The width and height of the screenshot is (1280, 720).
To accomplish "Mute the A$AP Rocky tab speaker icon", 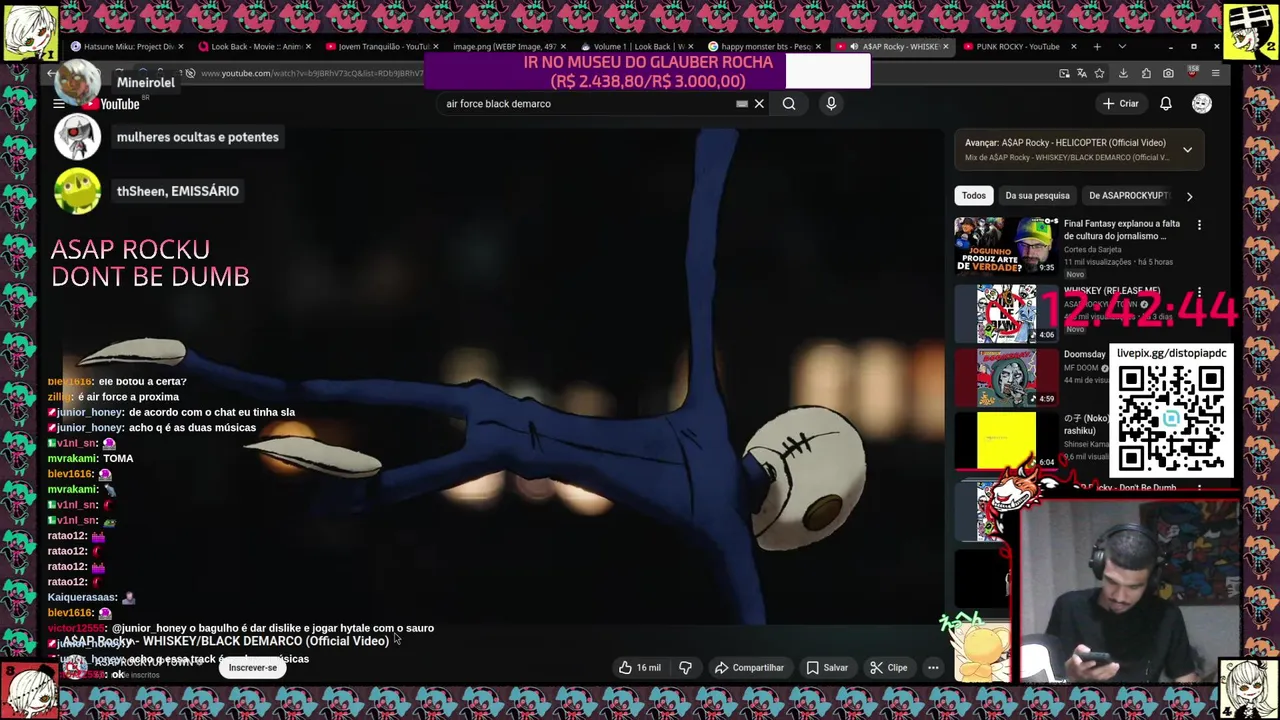I will tap(853, 47).
